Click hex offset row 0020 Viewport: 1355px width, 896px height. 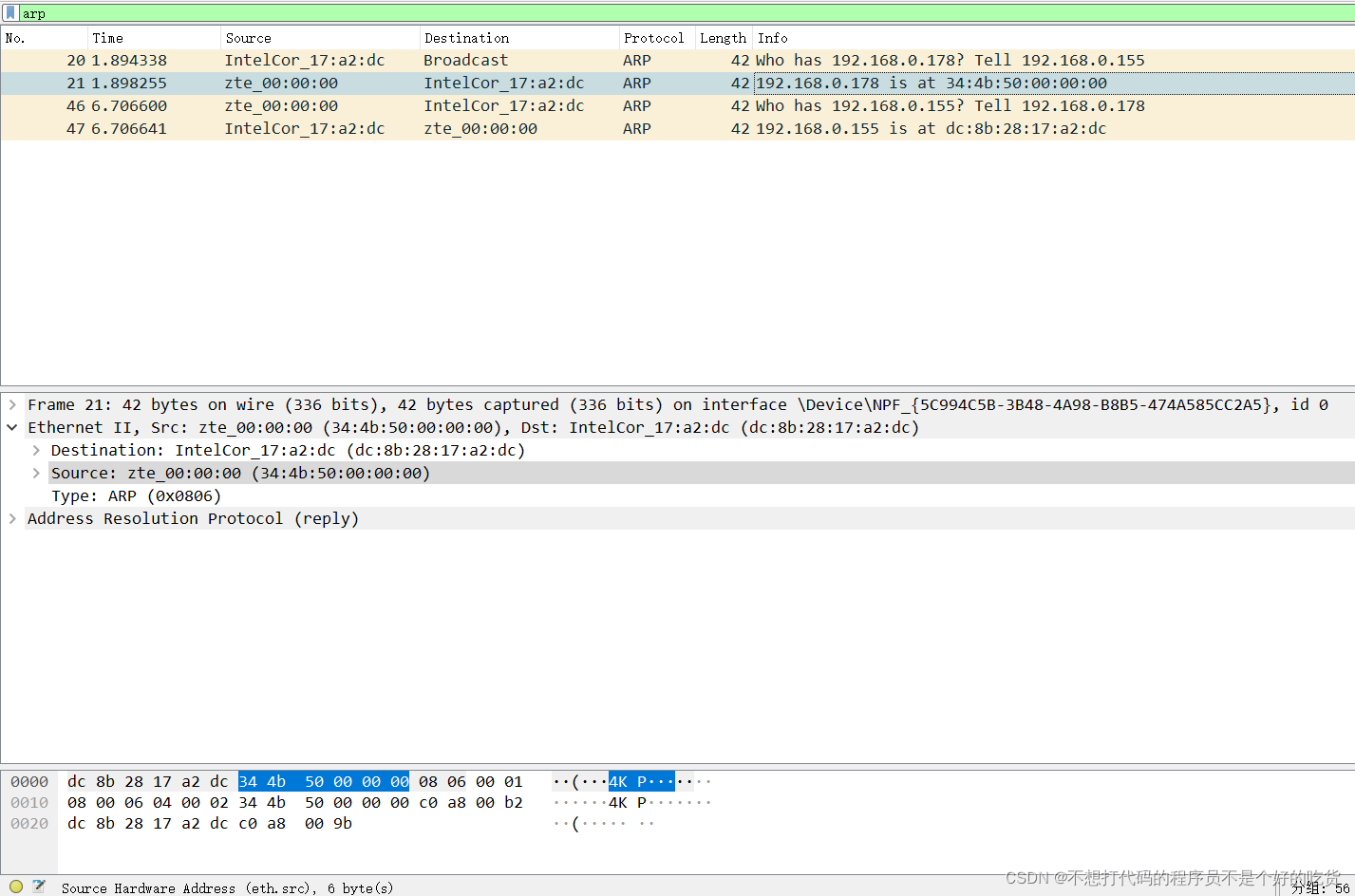pyautogui.click(x=29, y=823)
